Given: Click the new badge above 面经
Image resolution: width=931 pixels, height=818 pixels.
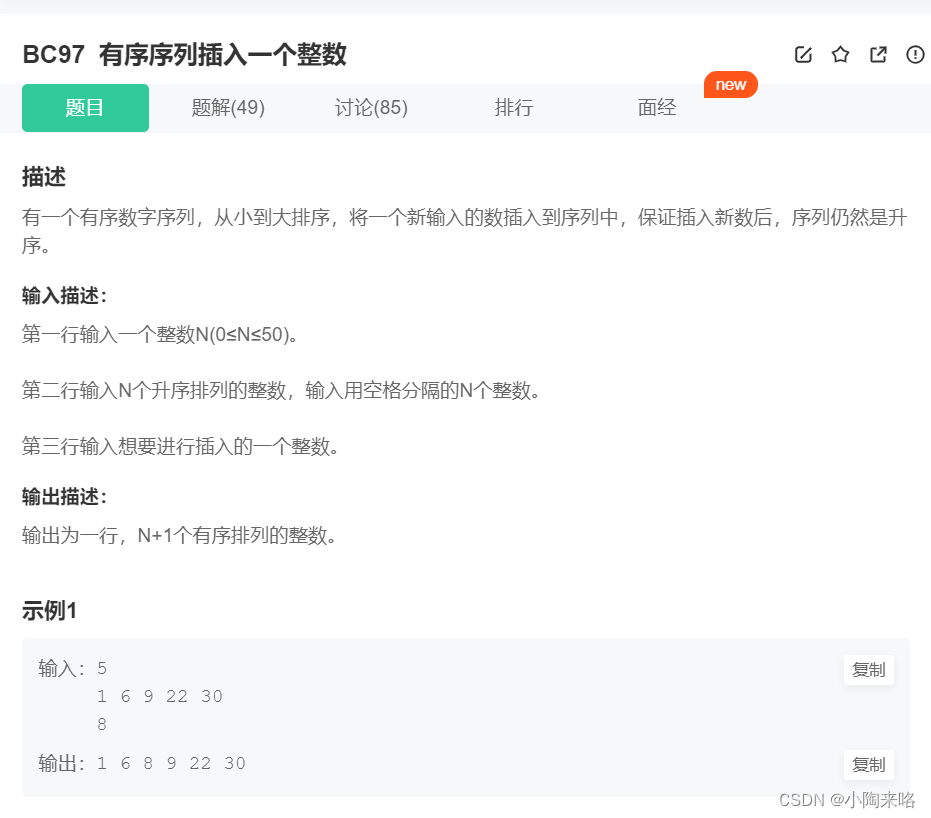Looking at the screenshot, I should click(x=730, y=84).
